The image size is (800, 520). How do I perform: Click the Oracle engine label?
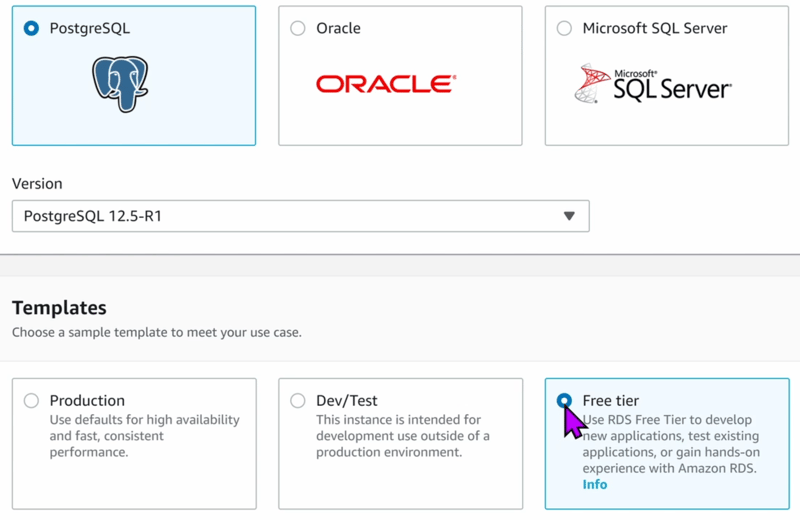[338, 28]
